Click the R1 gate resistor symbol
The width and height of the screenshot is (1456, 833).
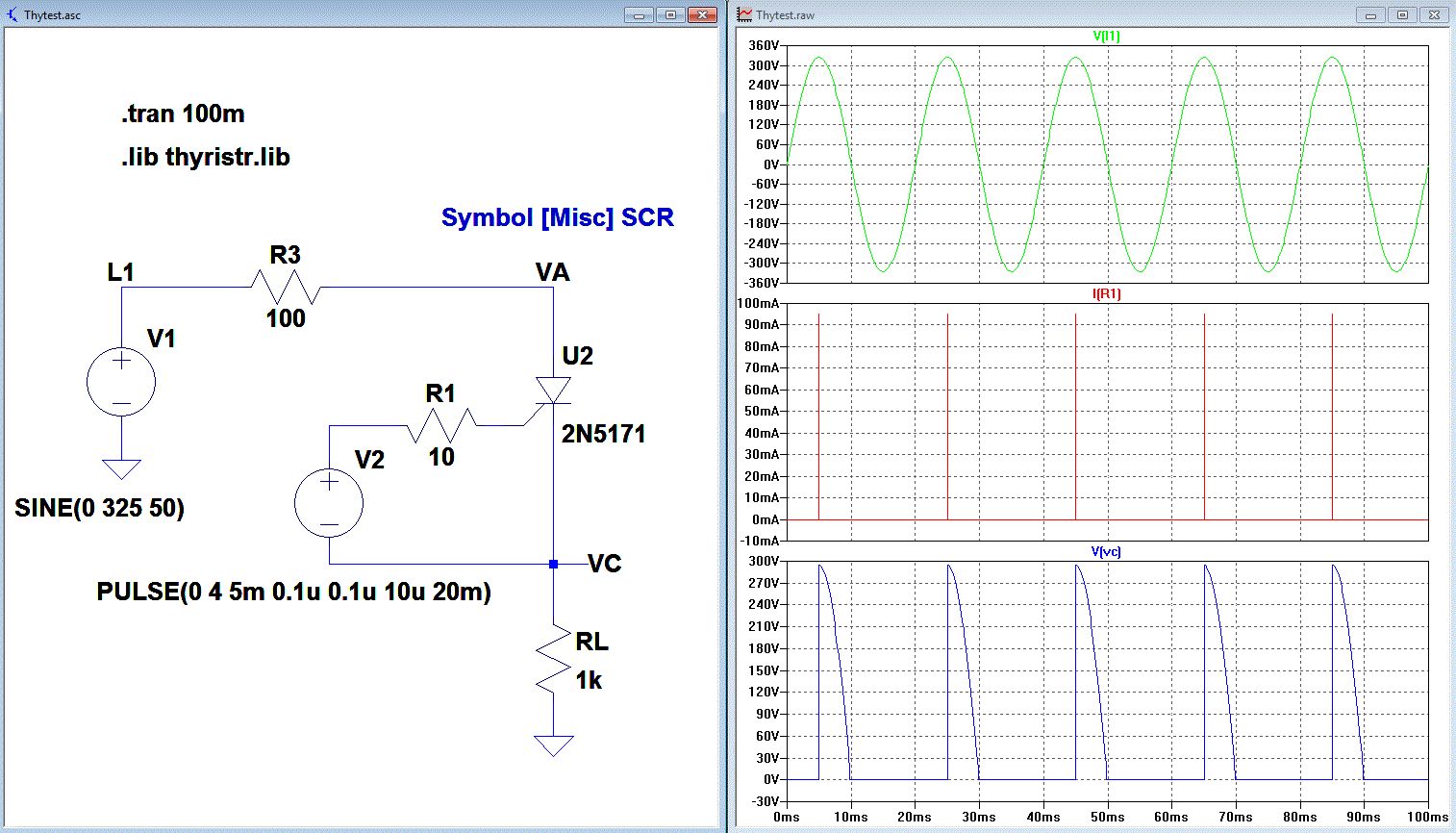tap(441, 425)
